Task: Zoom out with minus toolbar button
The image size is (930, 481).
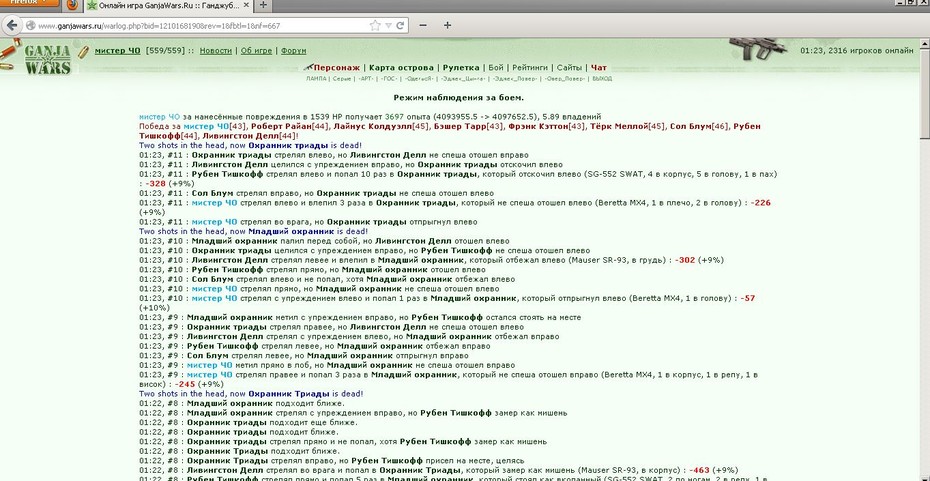Action: coord(423,26)
